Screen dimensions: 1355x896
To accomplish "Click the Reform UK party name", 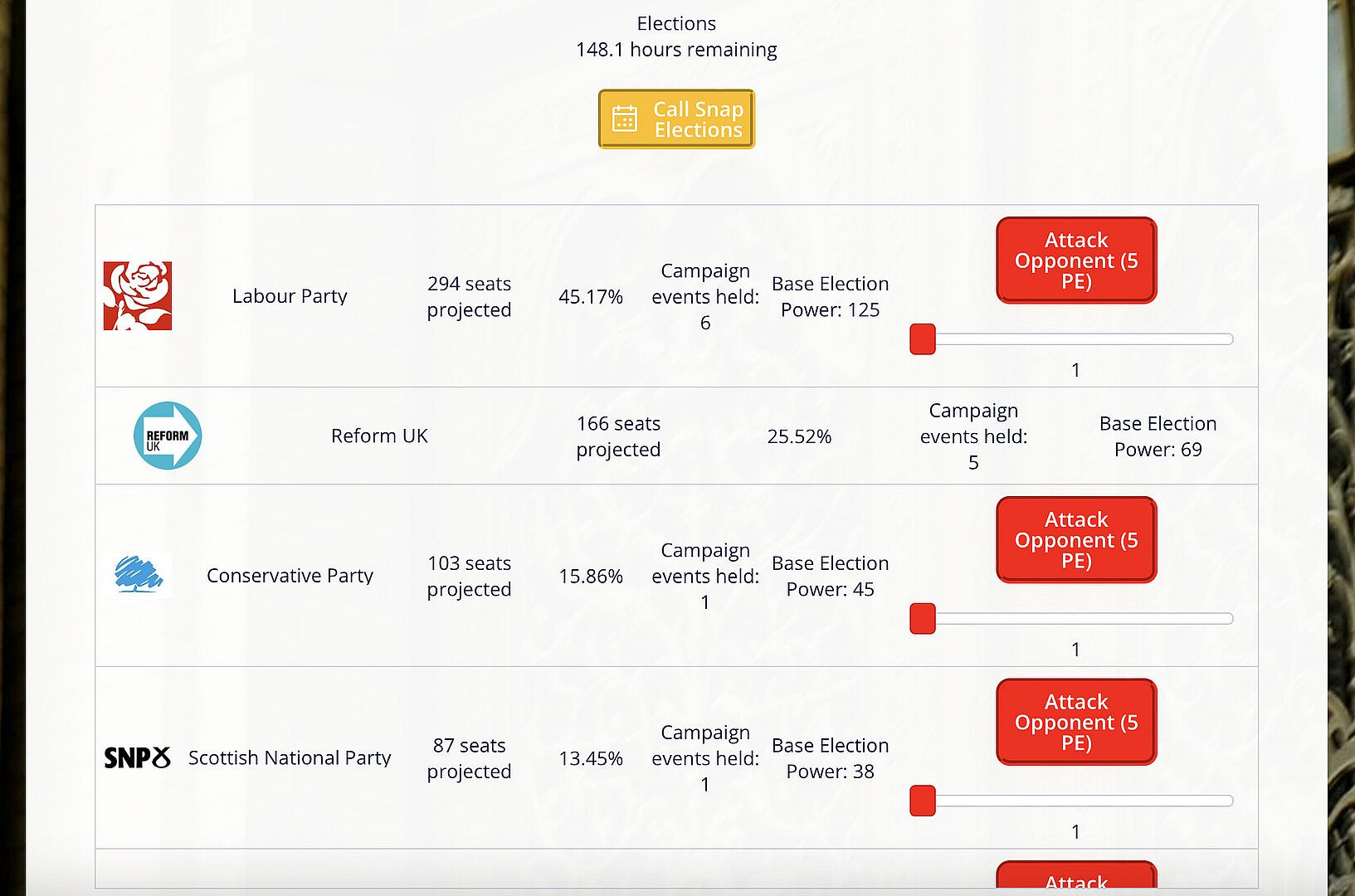I will [379, 436].
